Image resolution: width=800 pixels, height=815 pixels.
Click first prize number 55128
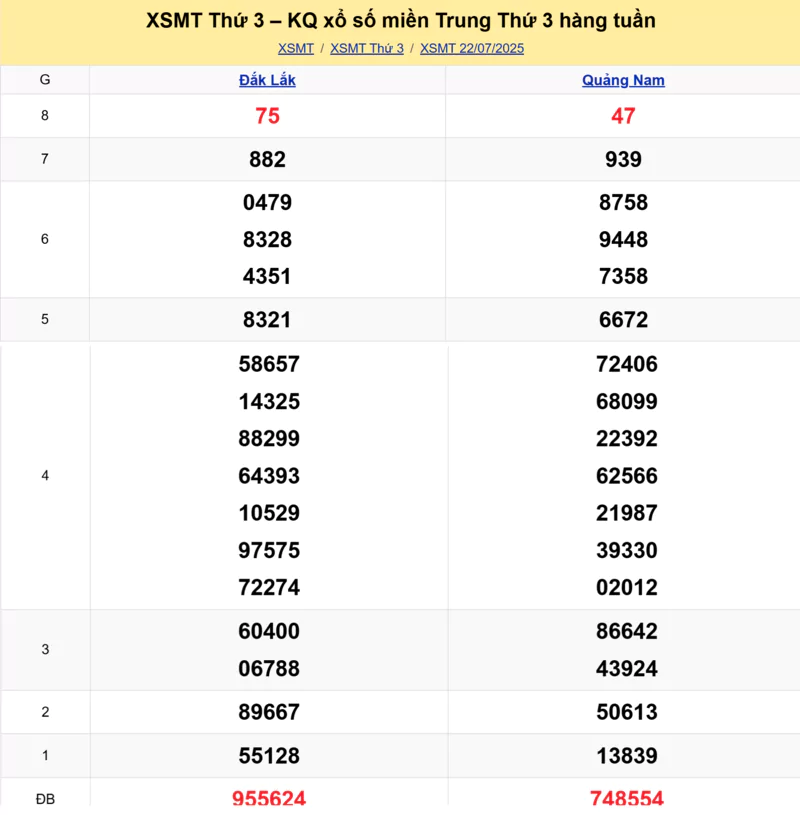(269, 756)
